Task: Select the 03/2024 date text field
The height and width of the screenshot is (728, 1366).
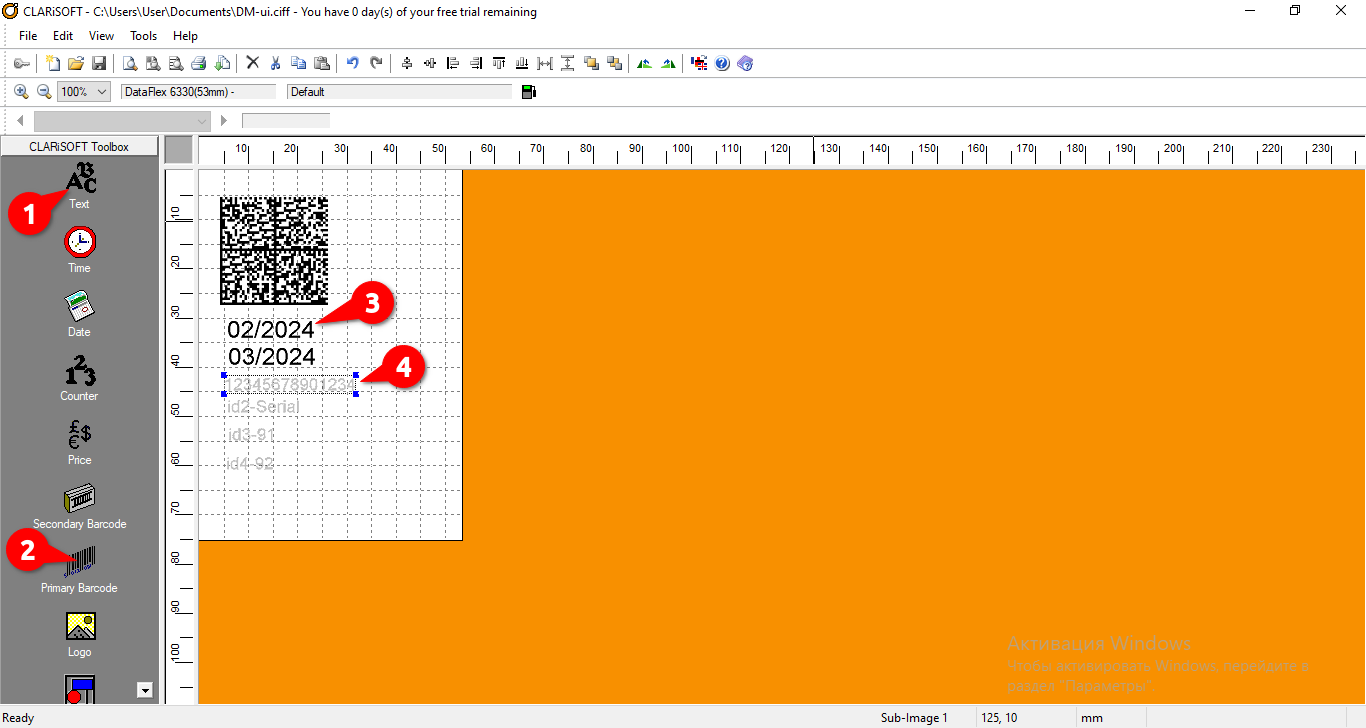Action: [271, 357]
